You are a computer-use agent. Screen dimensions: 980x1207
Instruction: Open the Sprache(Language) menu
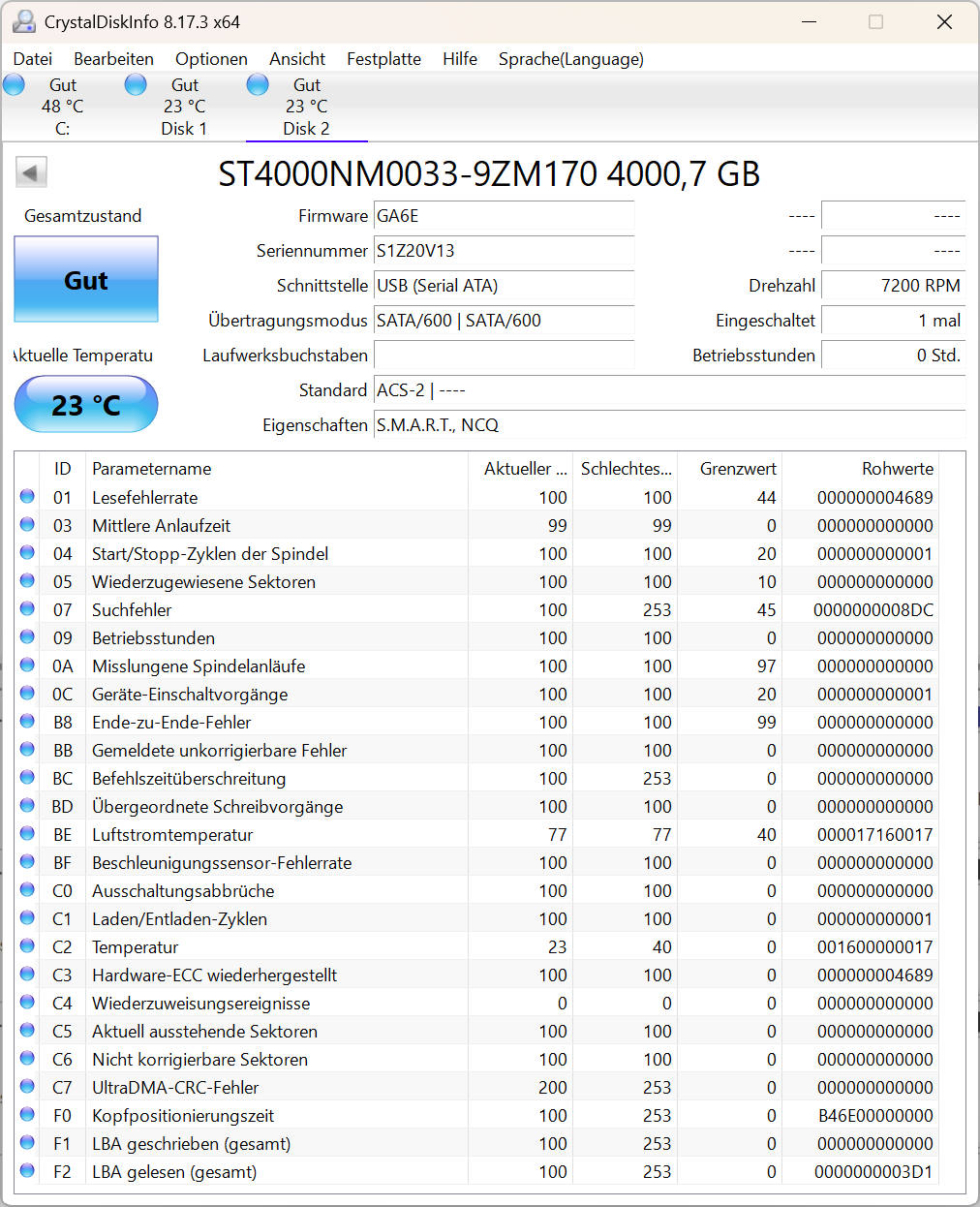(x=571, y=59)
